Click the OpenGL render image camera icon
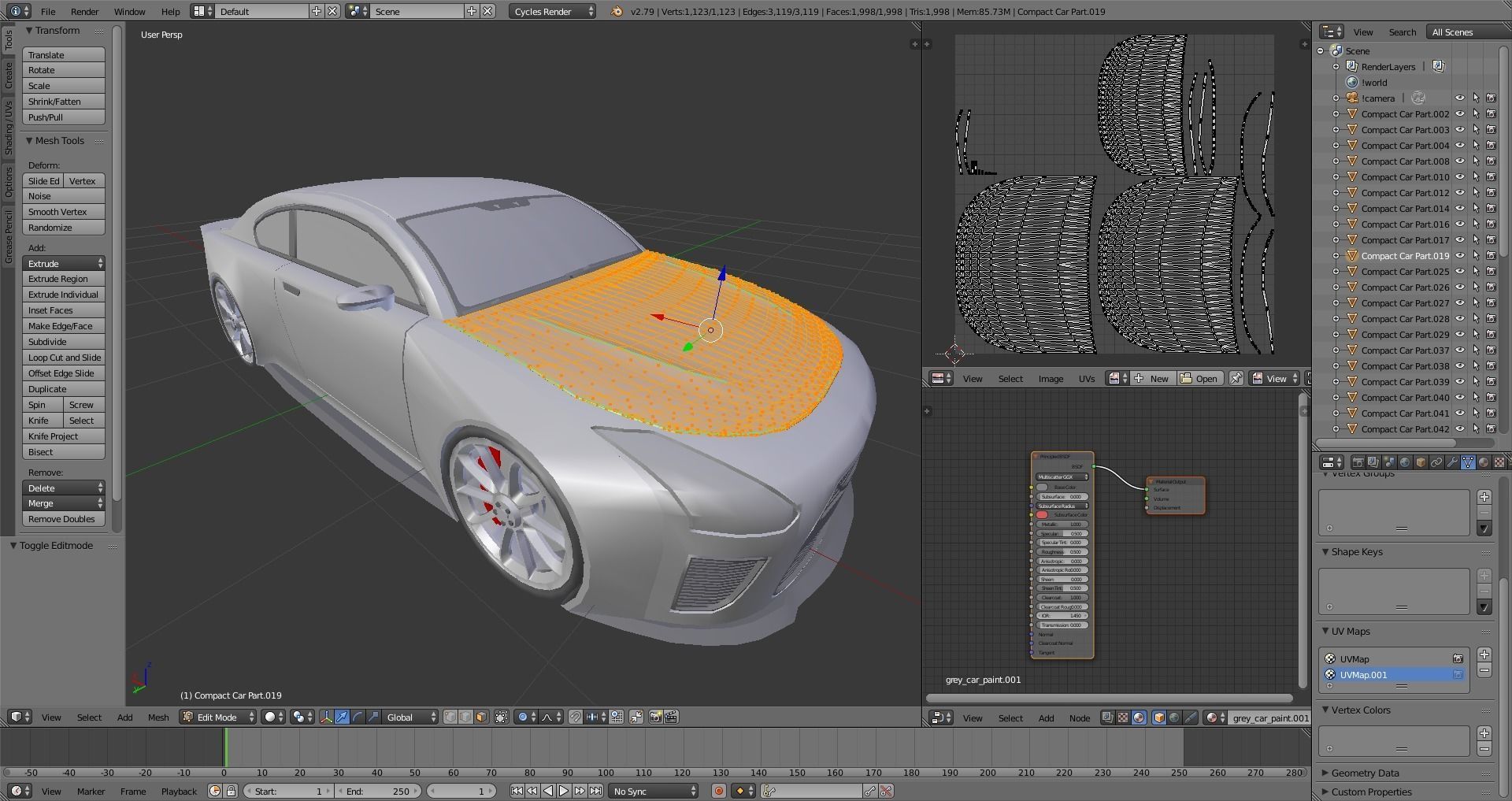The image size is (1512, 801). tap(655, 717)
